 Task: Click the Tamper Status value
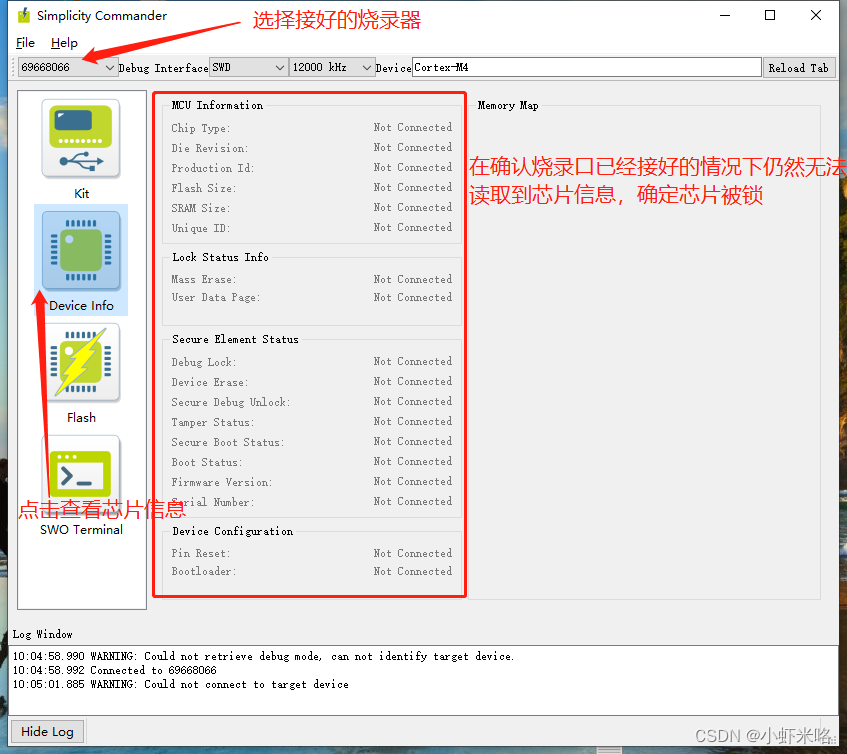(413, 421)
